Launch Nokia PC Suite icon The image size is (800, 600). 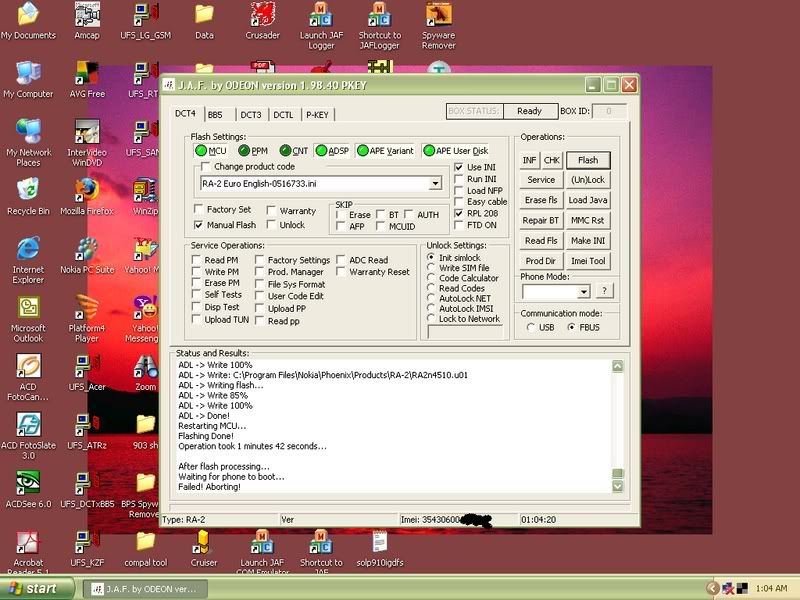pyautogui.click(x=87, y=255)
